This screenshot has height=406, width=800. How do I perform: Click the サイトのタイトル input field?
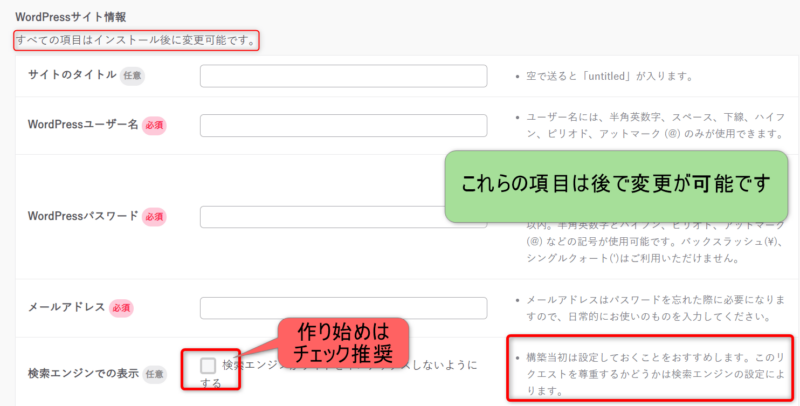coord(343,76)
